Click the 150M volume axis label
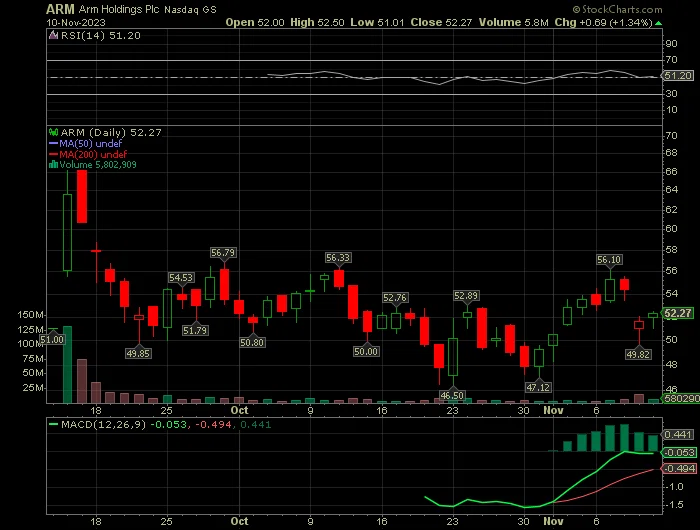This screenshot has width=700, height=530. [31, 315]
